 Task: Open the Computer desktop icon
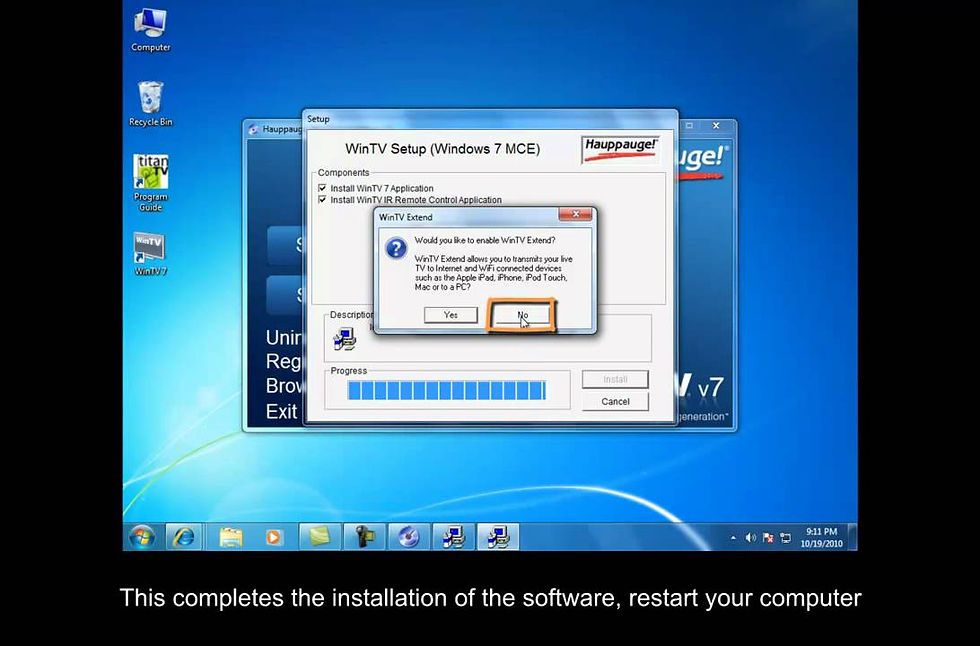pos(151,30)
